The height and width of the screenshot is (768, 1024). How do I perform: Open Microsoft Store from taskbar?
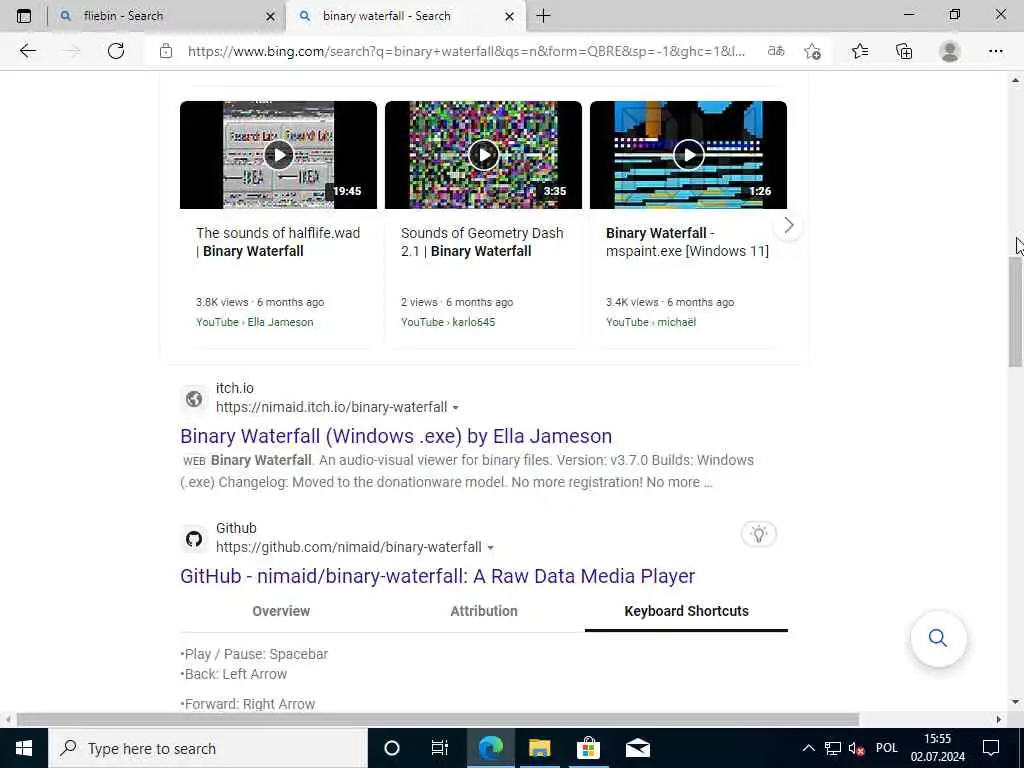(588, 748)
